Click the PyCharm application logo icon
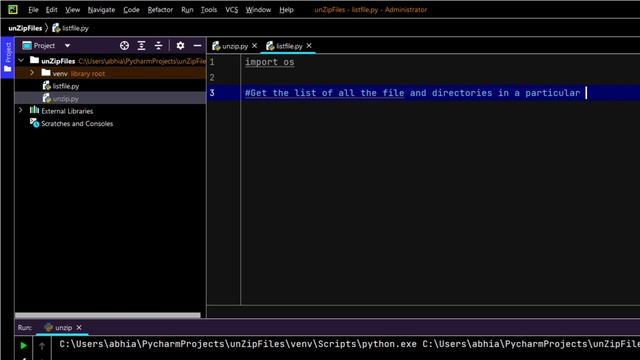 click(x=13, y=9)
